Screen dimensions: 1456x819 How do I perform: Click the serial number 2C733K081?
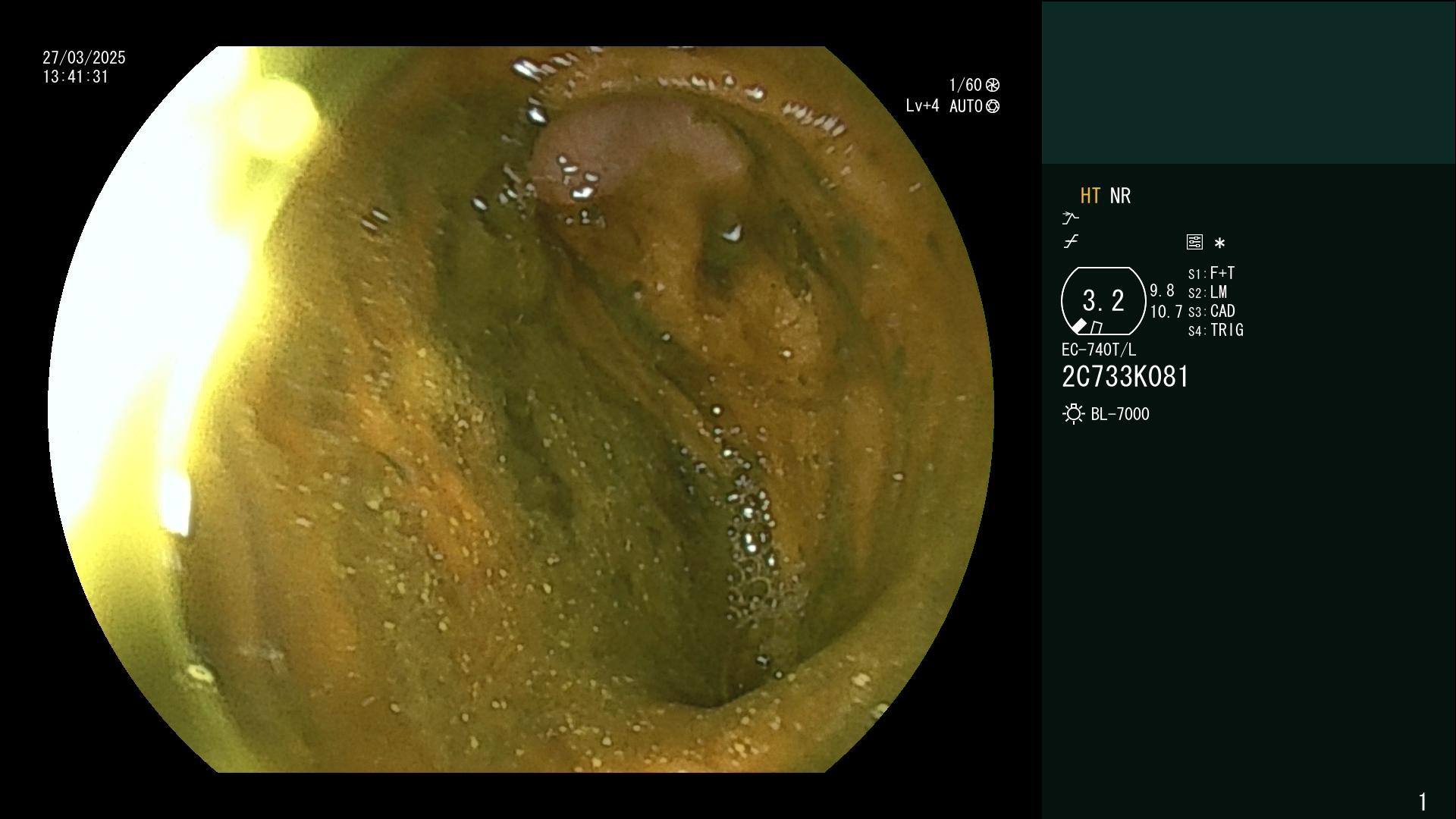(x=1125, y=377)
